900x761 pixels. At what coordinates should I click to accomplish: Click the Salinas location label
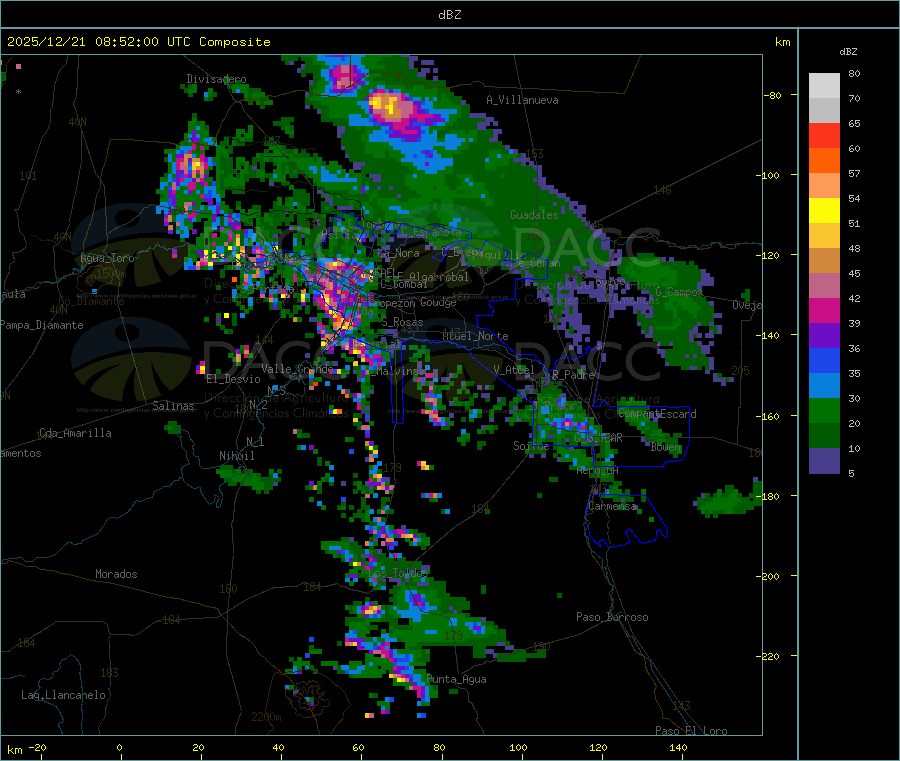point(173,406)
